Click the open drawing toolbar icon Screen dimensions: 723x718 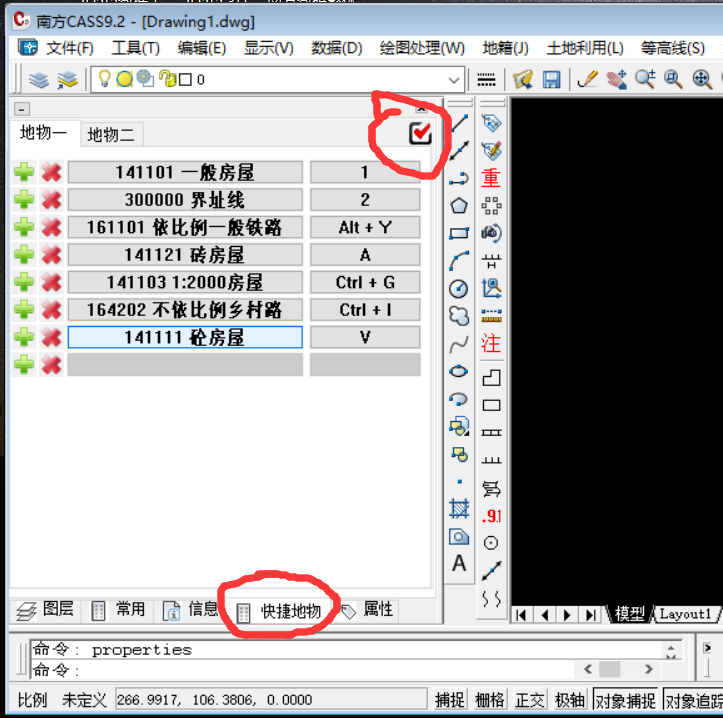click(x=523, y=80)
